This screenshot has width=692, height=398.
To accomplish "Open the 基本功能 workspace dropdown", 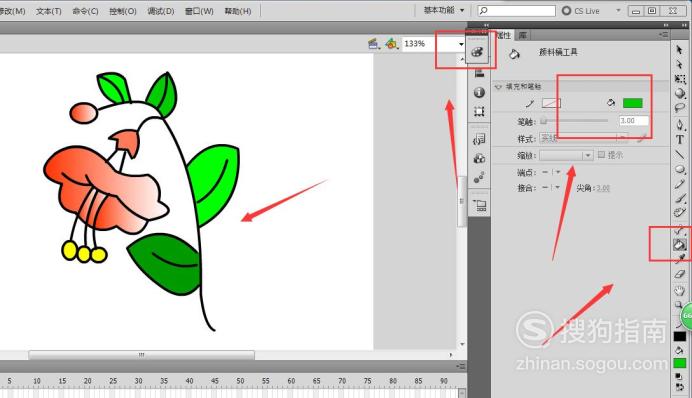I will point(444,10).
